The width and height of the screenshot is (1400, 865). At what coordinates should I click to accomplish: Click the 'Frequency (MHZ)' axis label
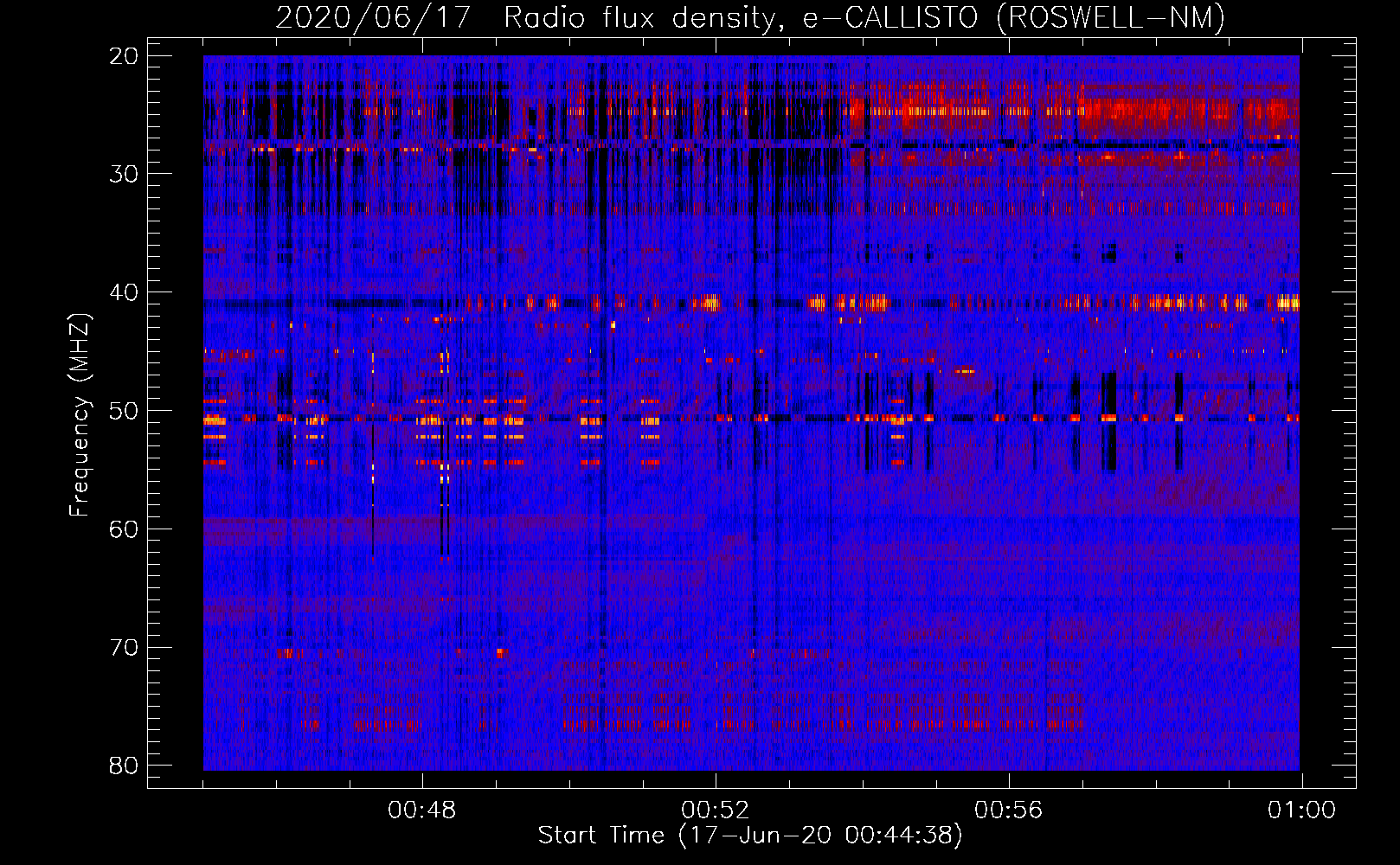click(80, 415)
